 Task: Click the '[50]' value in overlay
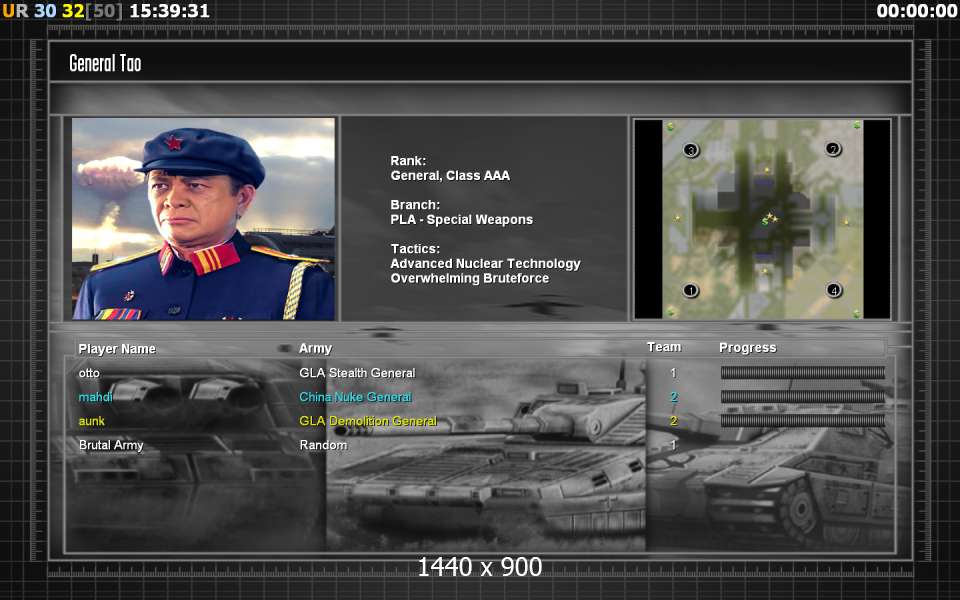coord(103,10)
